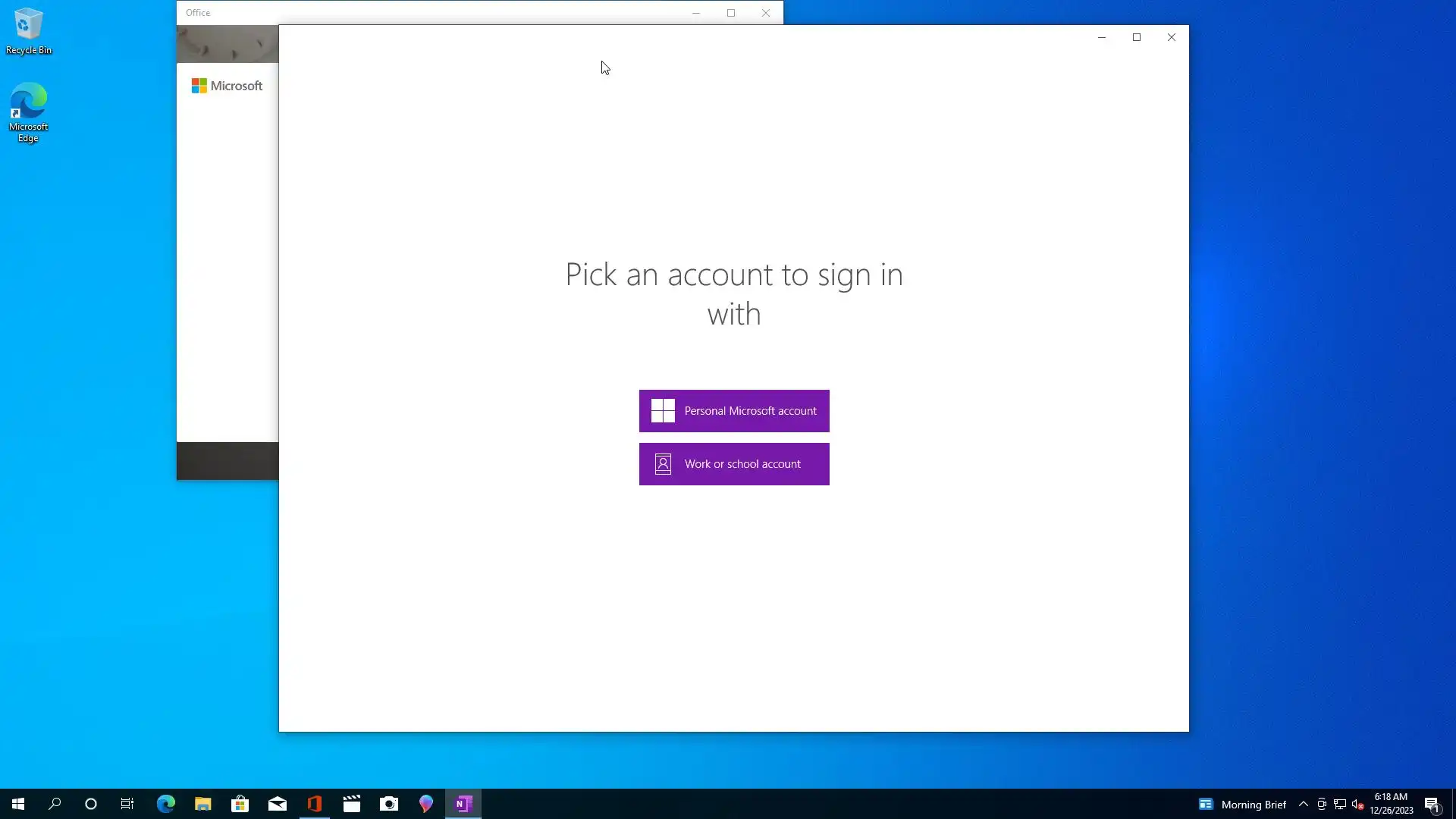Select Work or school account option
This screenshot has width=1456, height=819.
point(733,464)
